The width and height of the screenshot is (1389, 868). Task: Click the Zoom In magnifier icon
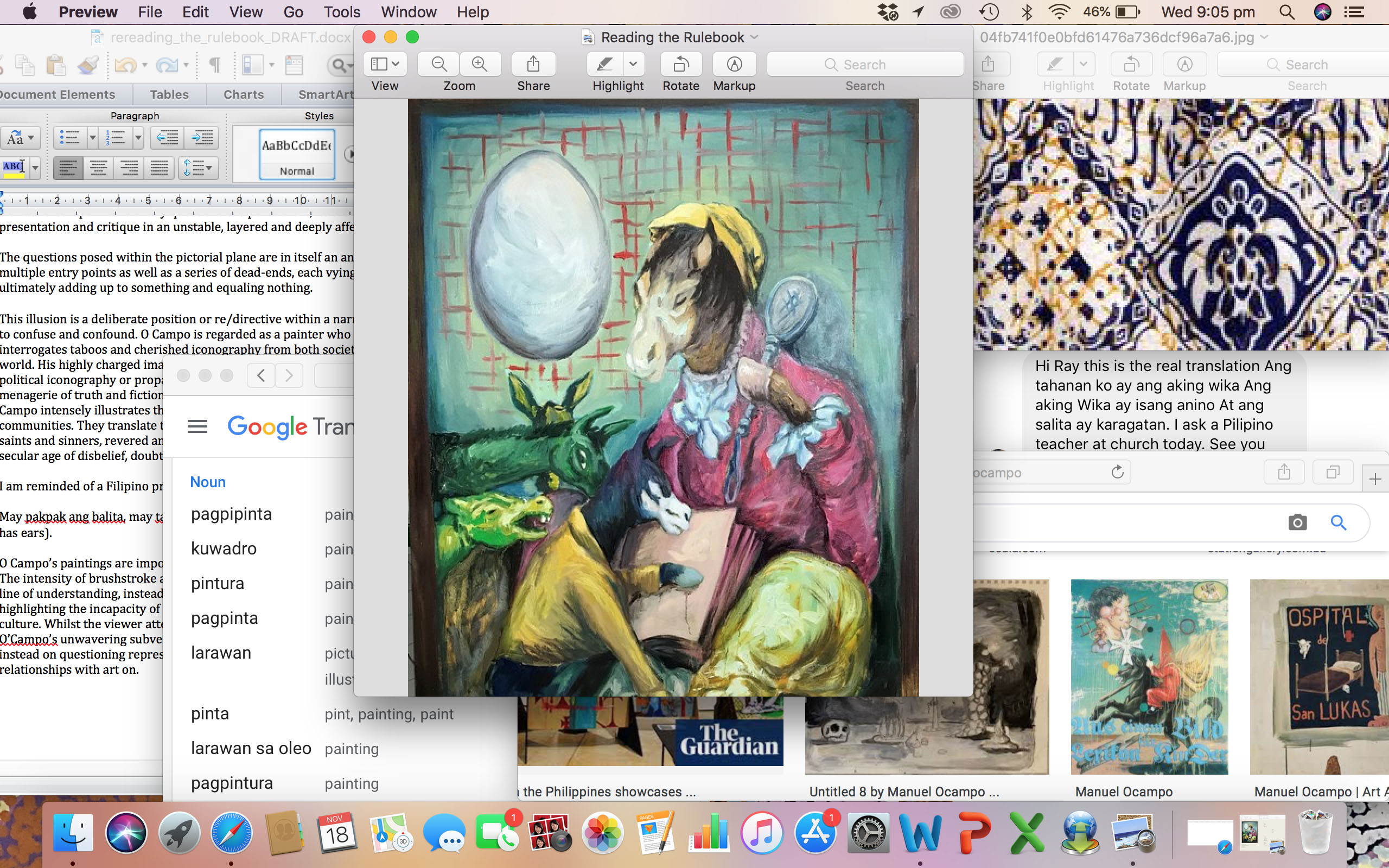coord(480,63)
